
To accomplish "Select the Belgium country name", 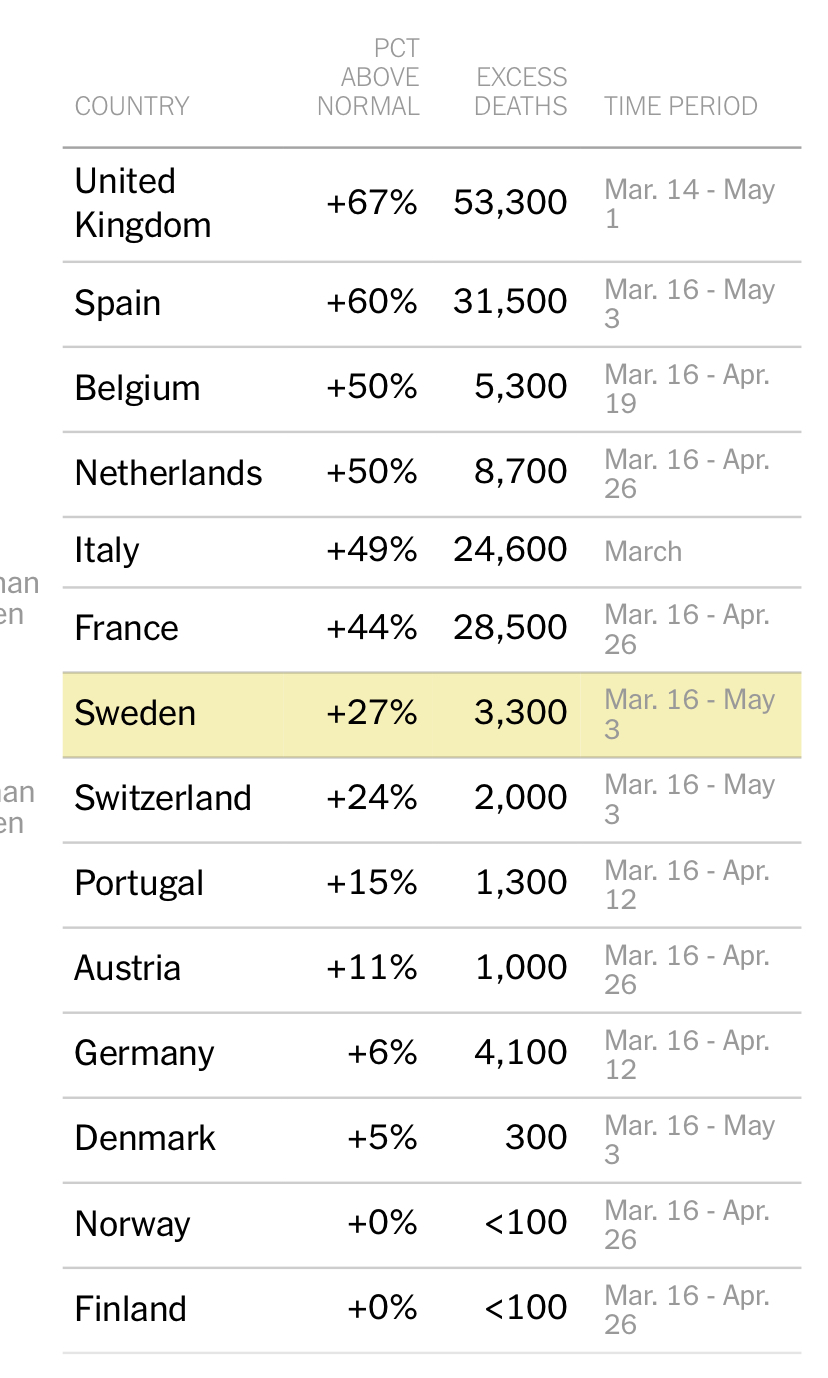I will [x=137, y=388].
